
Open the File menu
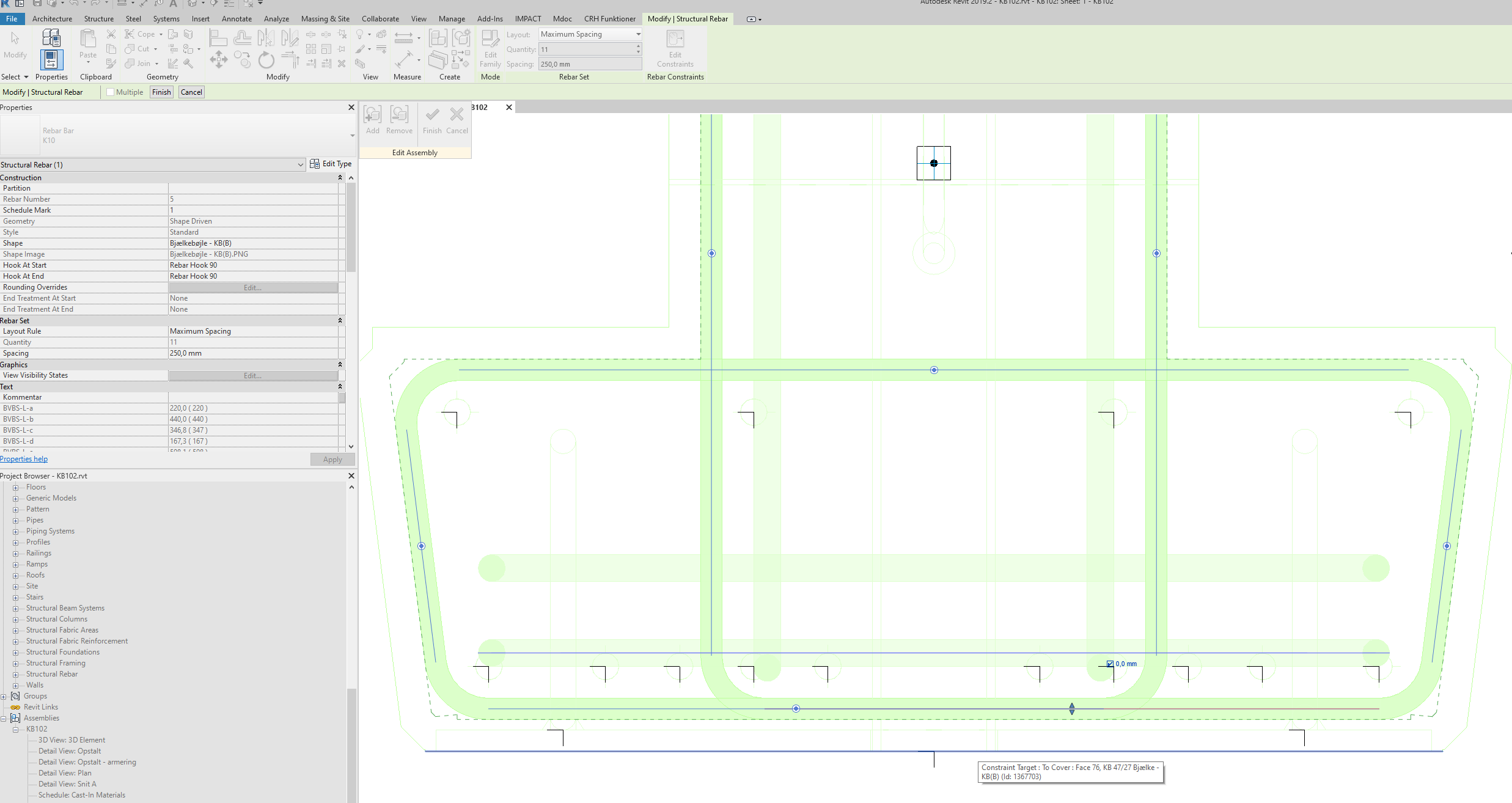click(x=12, y=19)
